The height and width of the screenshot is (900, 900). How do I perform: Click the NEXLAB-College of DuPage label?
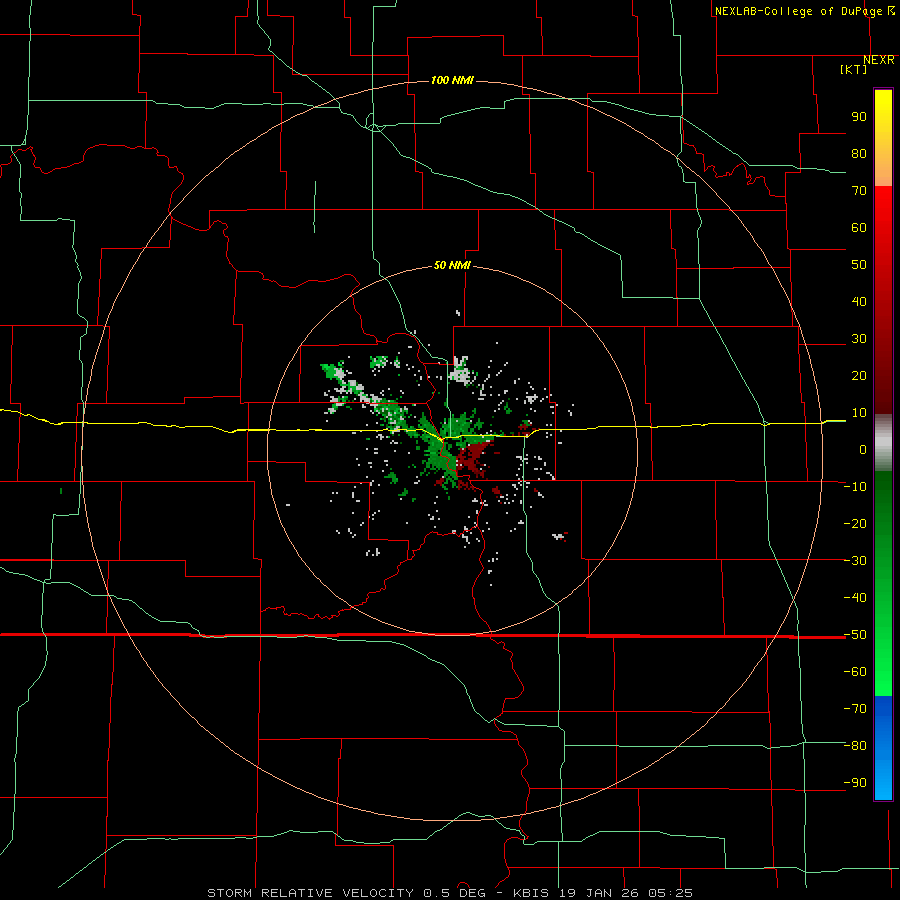tap(798, 11)
